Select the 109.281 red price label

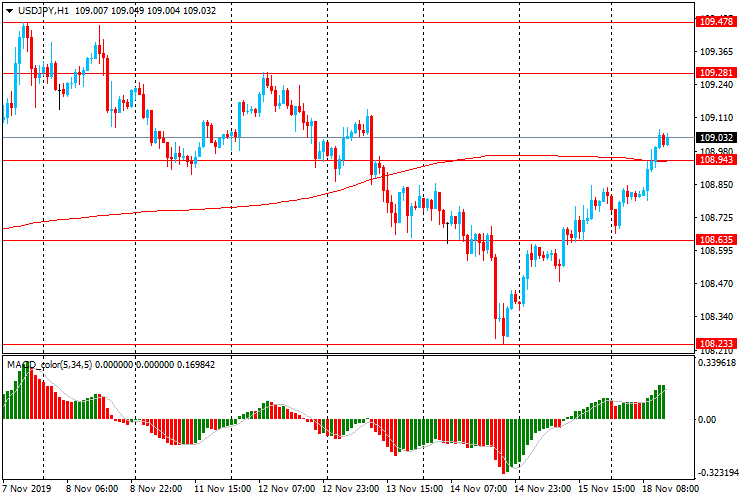point(716,73)
